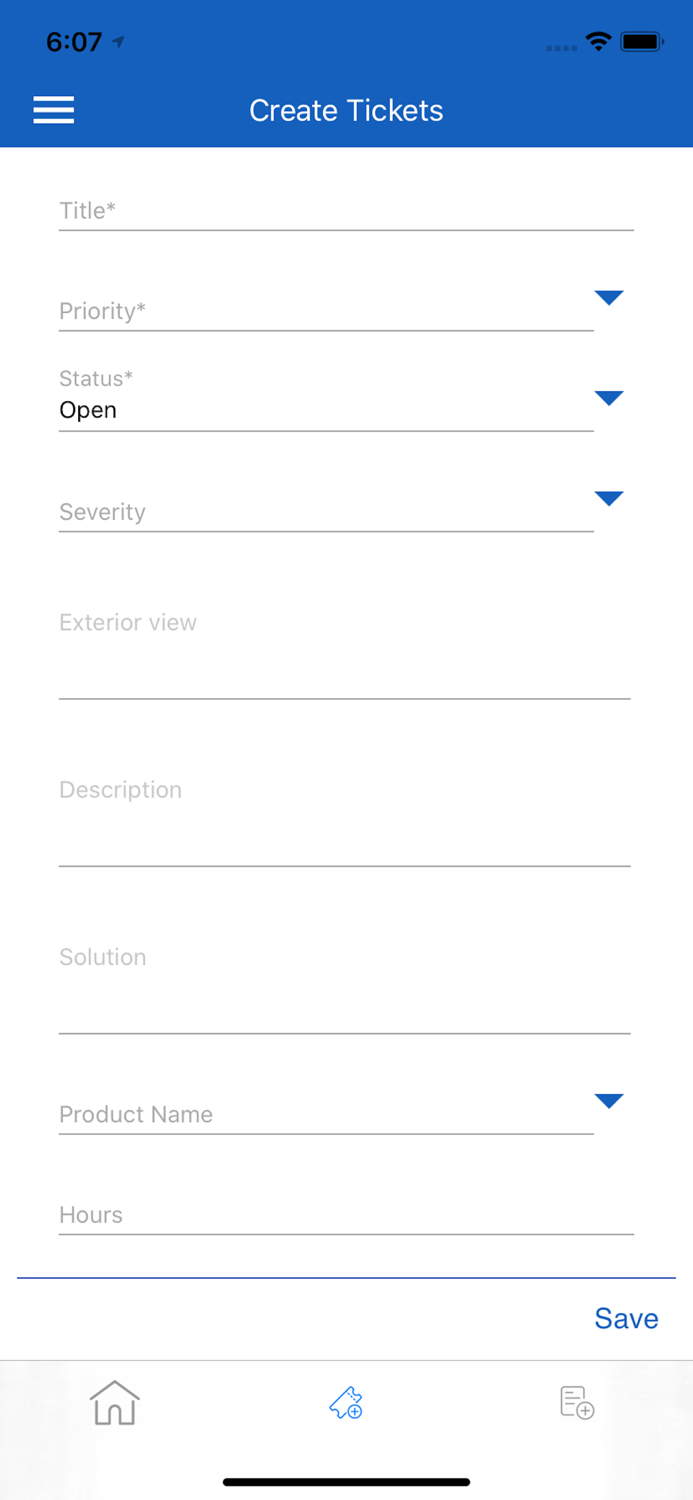Select the Create Ticket icon in bottom bar
The height and width of the screenshot is (1500, 693).
pyautogui.click(x=346, y=1404)
